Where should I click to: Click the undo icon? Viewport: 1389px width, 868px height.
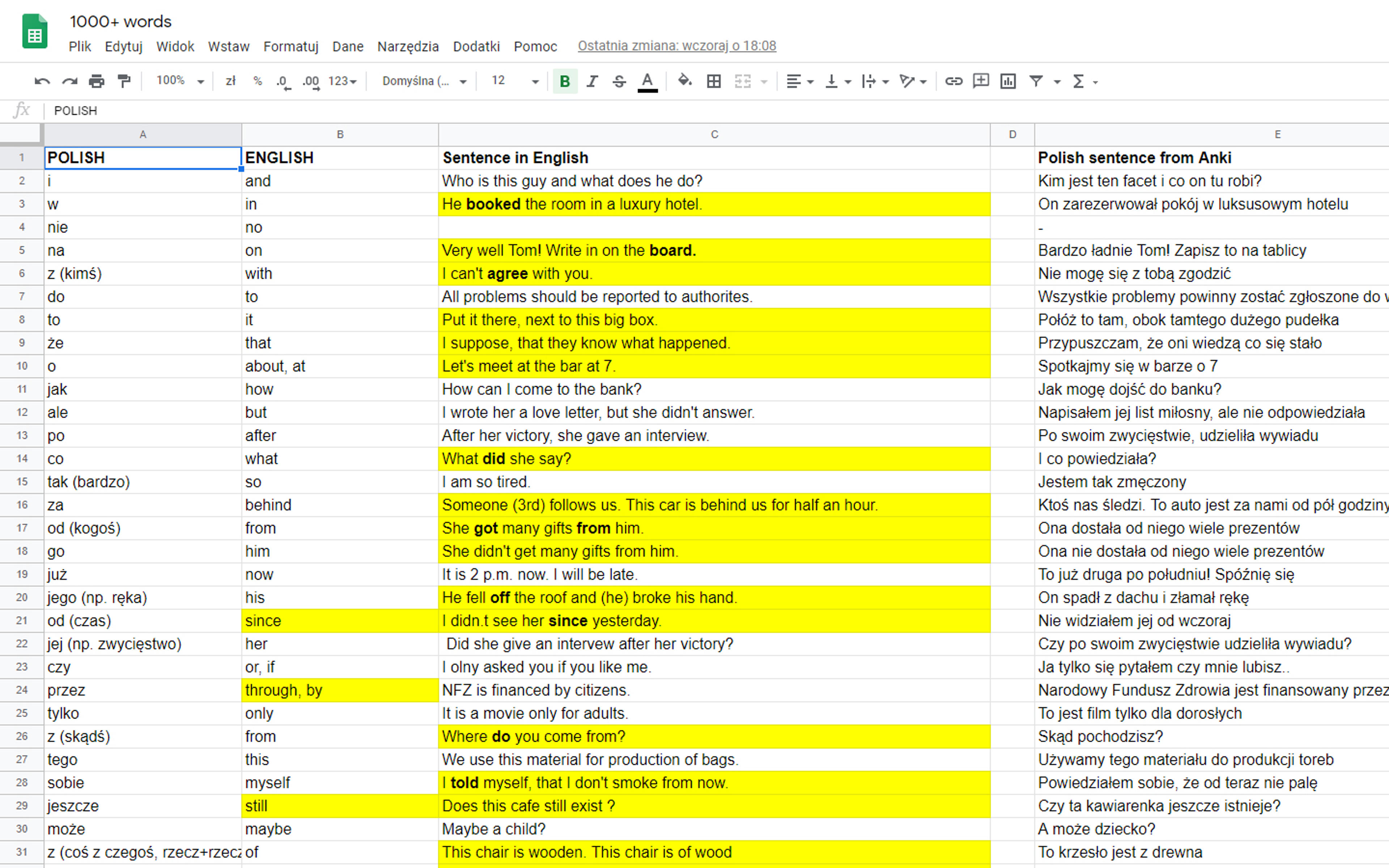(42, 81)
